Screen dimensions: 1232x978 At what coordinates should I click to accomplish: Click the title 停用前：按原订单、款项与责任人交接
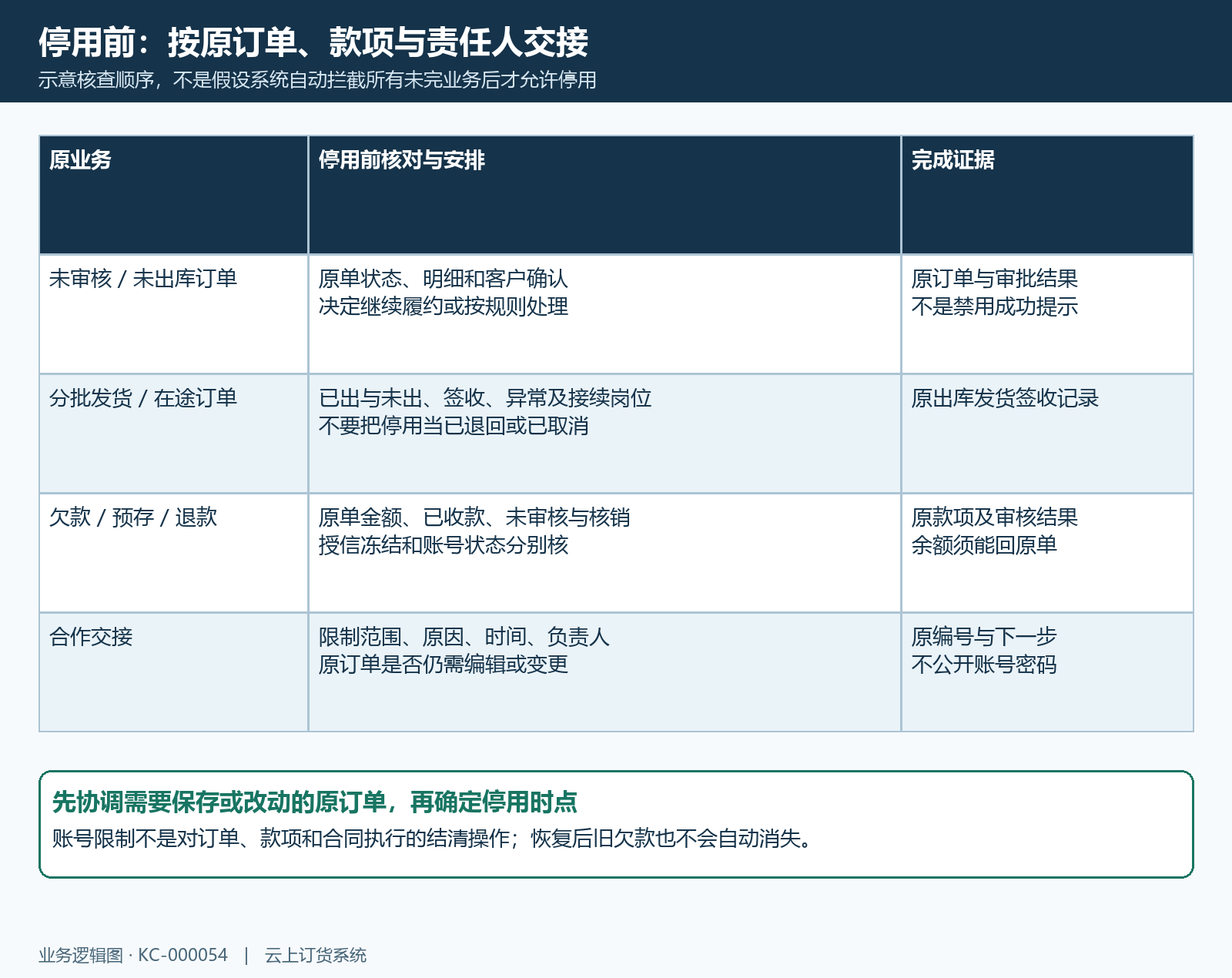pyautogui.click(x=313, y=42)
